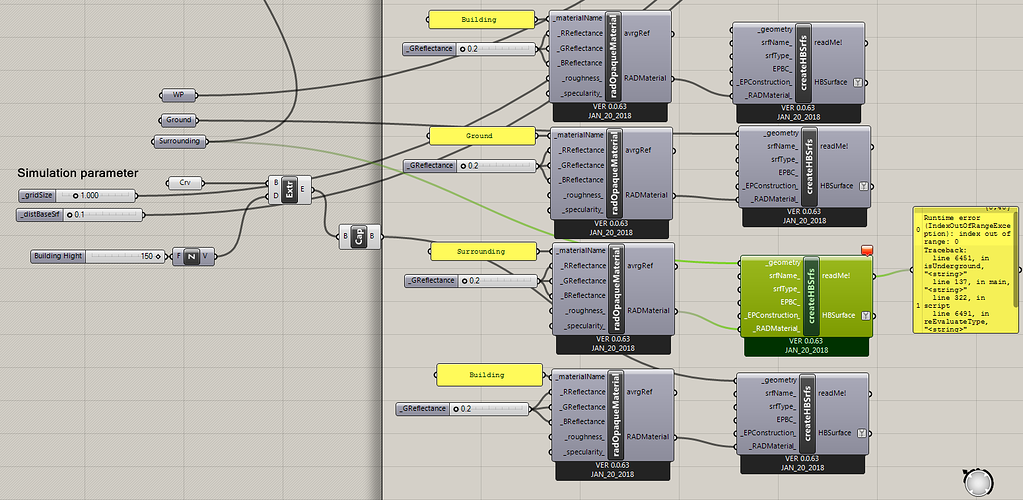Select the Crv curve parameter
Viewport: 1023px width, 500px height.
(x=187, y=183)
